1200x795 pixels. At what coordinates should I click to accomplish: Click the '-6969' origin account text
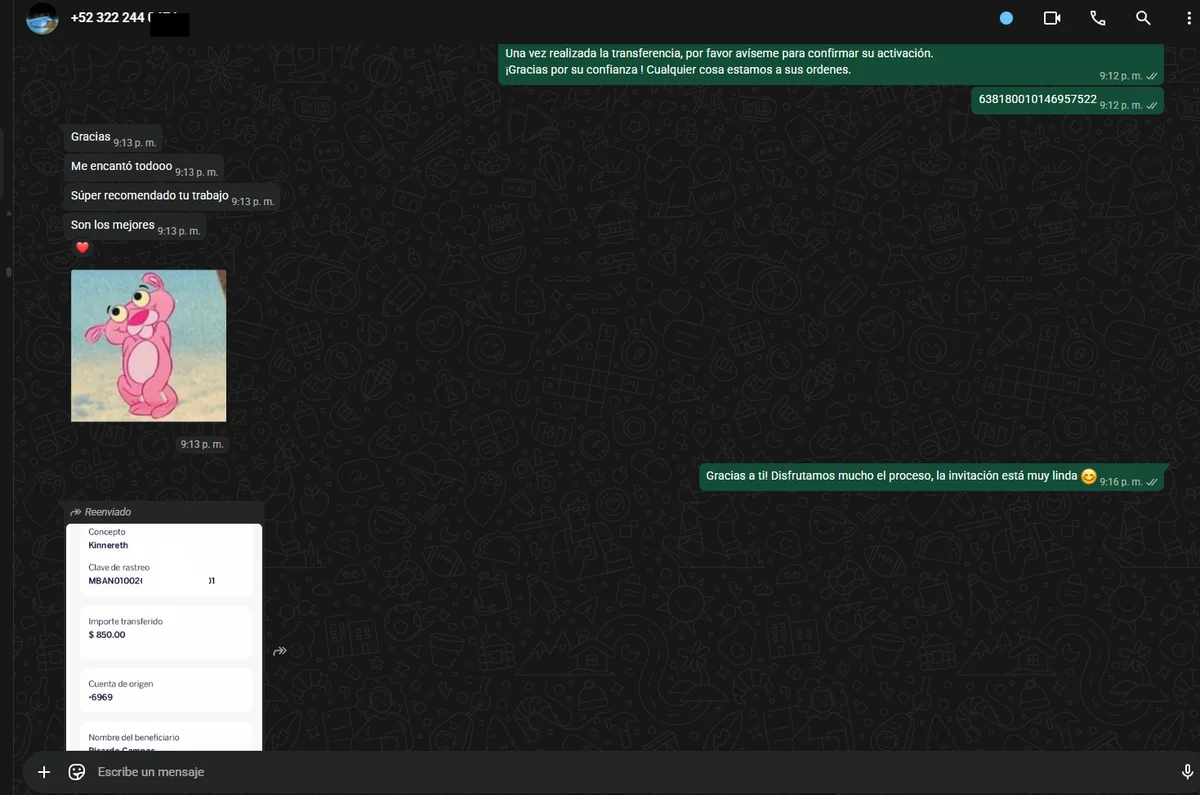point(100,698)
